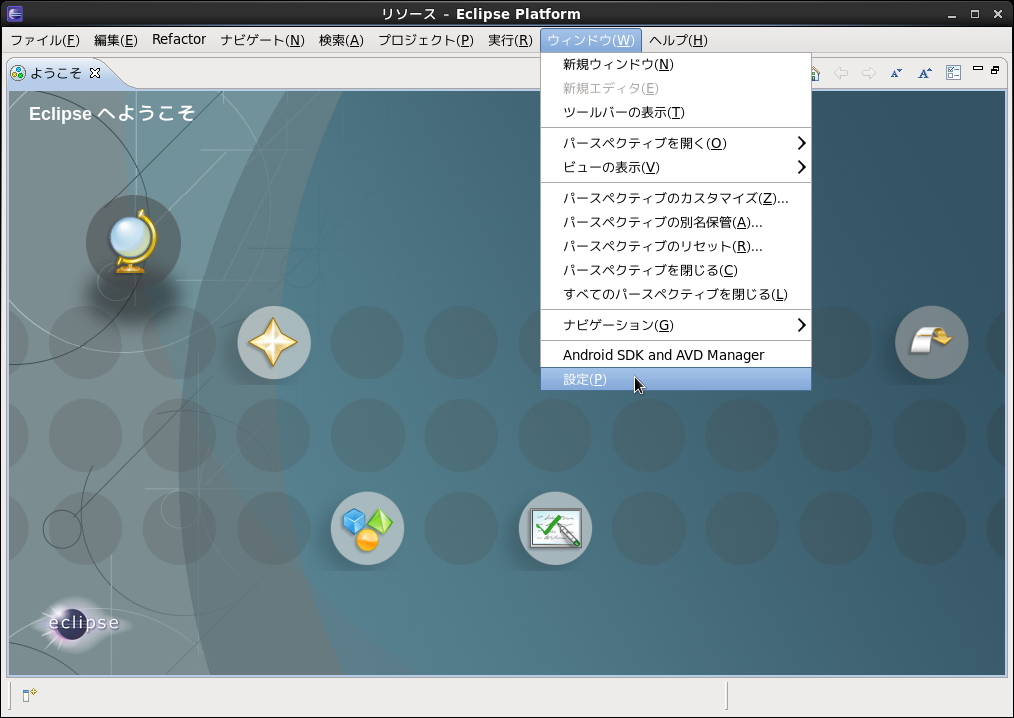This screenshot has height=718, width=1014.
Task: Open the Overview globe icon
Action: pyautogui.click(x=133, y=243)
